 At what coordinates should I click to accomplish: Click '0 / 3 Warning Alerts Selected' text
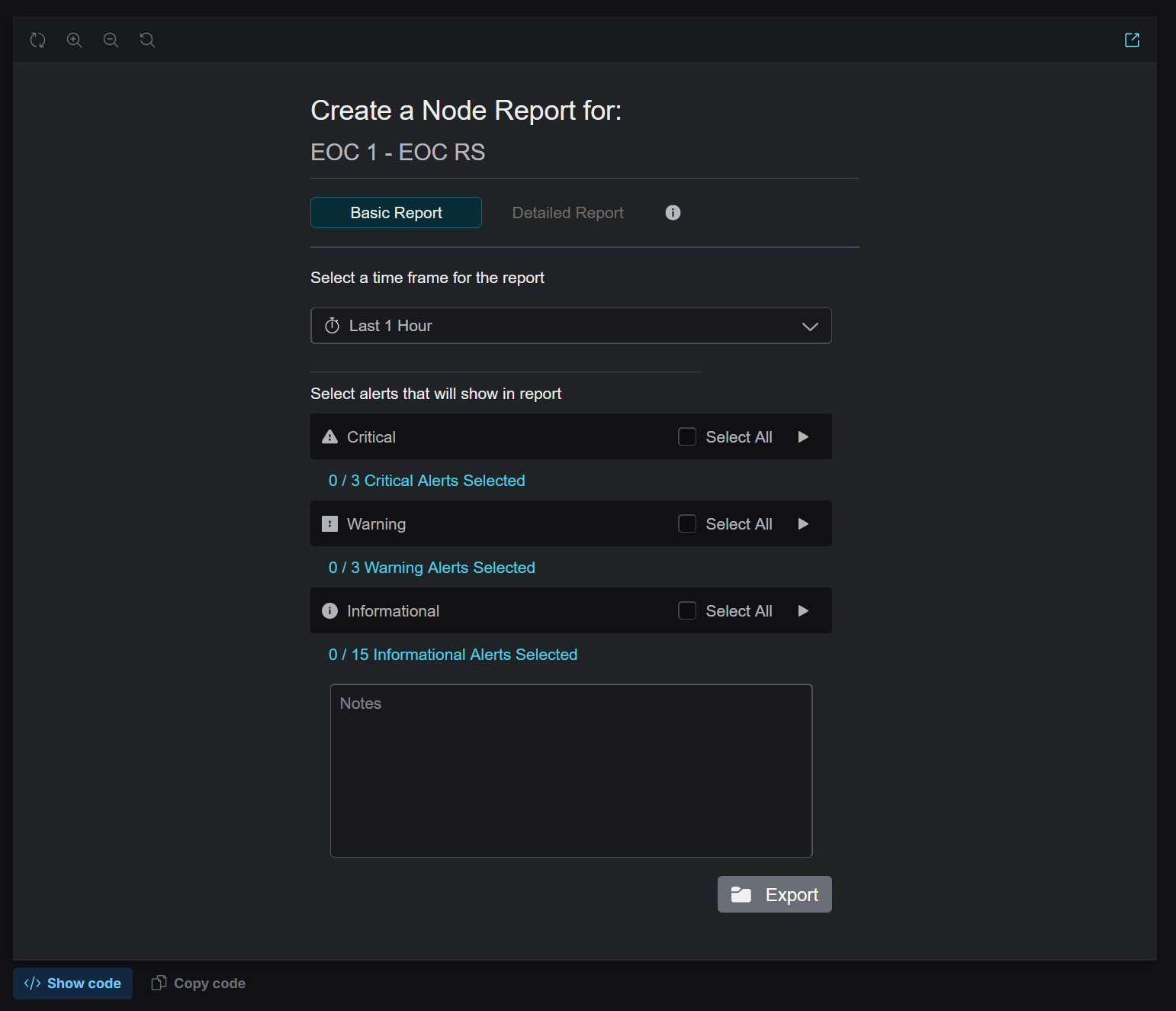point(432,568)
